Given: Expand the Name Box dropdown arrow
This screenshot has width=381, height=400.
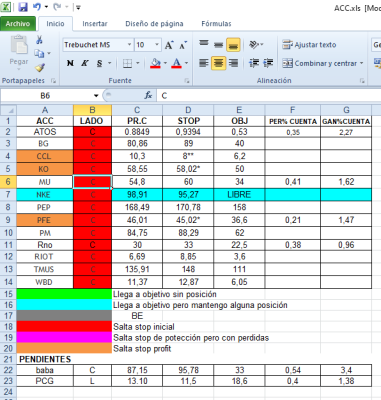Looking at the screenshot, I should (x=96, y=96).
